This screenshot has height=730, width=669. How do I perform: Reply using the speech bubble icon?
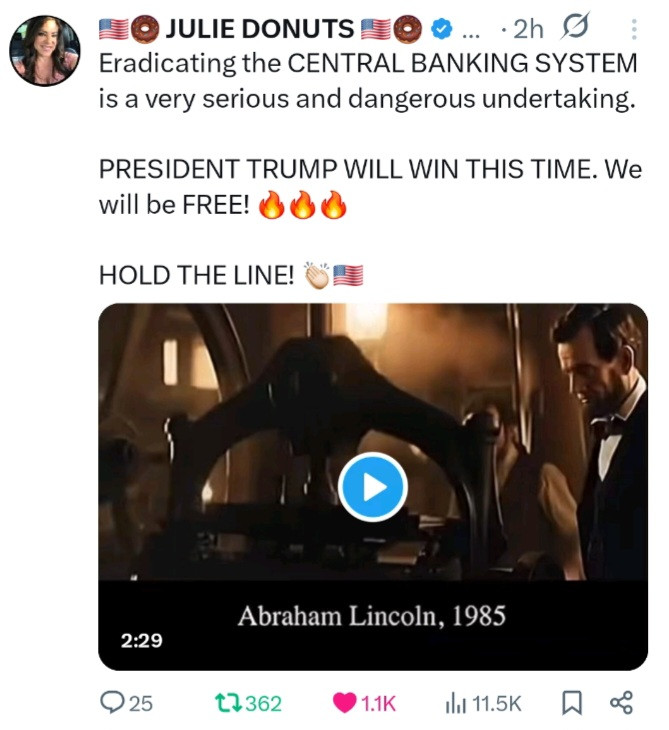point(112,703)
